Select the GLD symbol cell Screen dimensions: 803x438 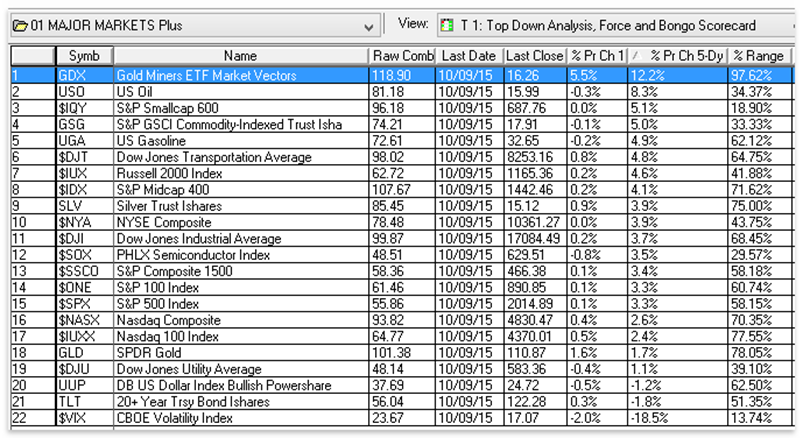(84, 352)
